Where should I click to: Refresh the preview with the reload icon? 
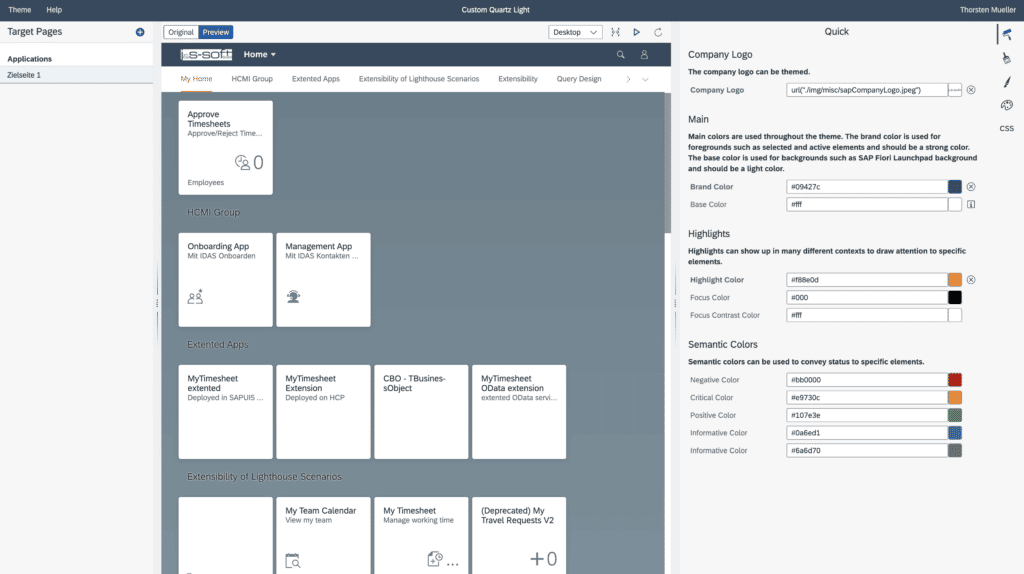(658, 32)
